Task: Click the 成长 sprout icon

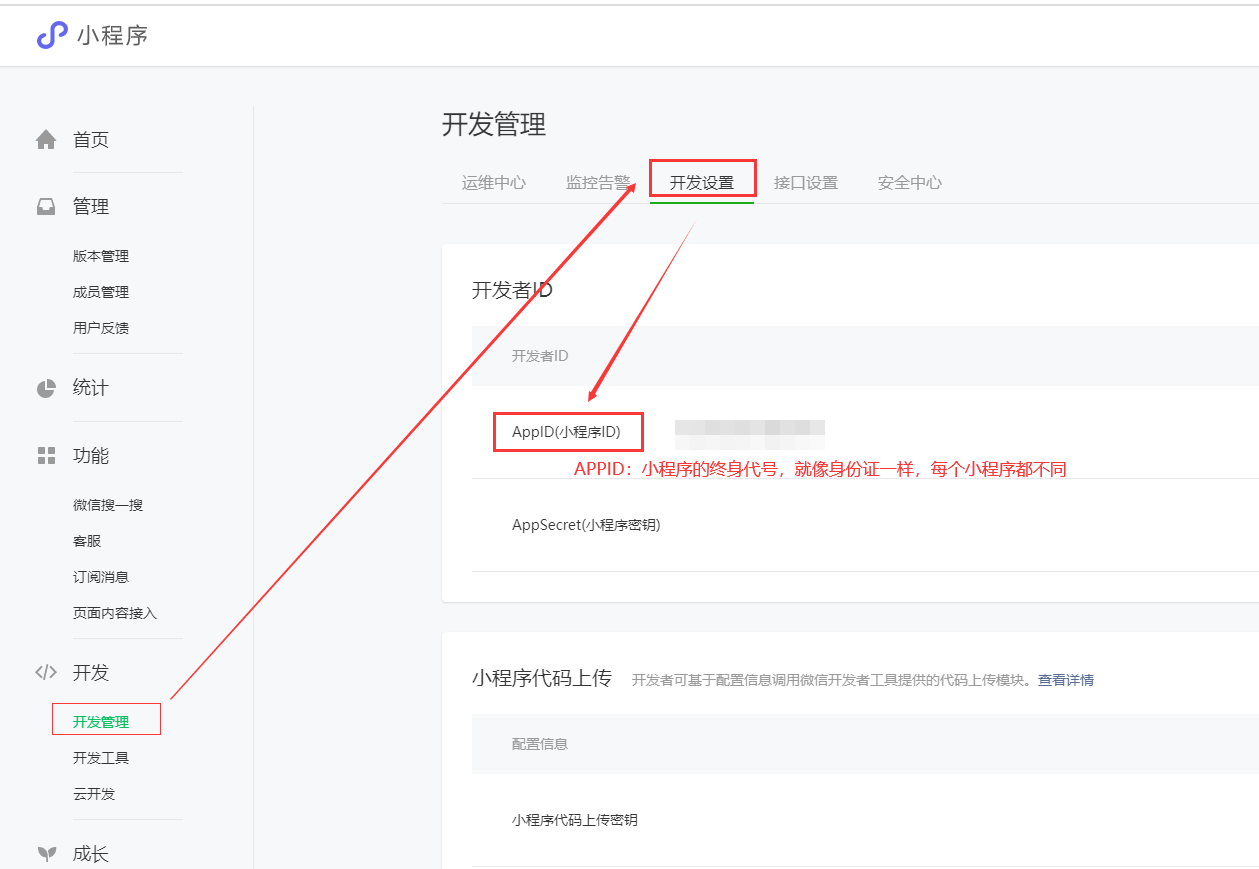Action: coord(46,854)
